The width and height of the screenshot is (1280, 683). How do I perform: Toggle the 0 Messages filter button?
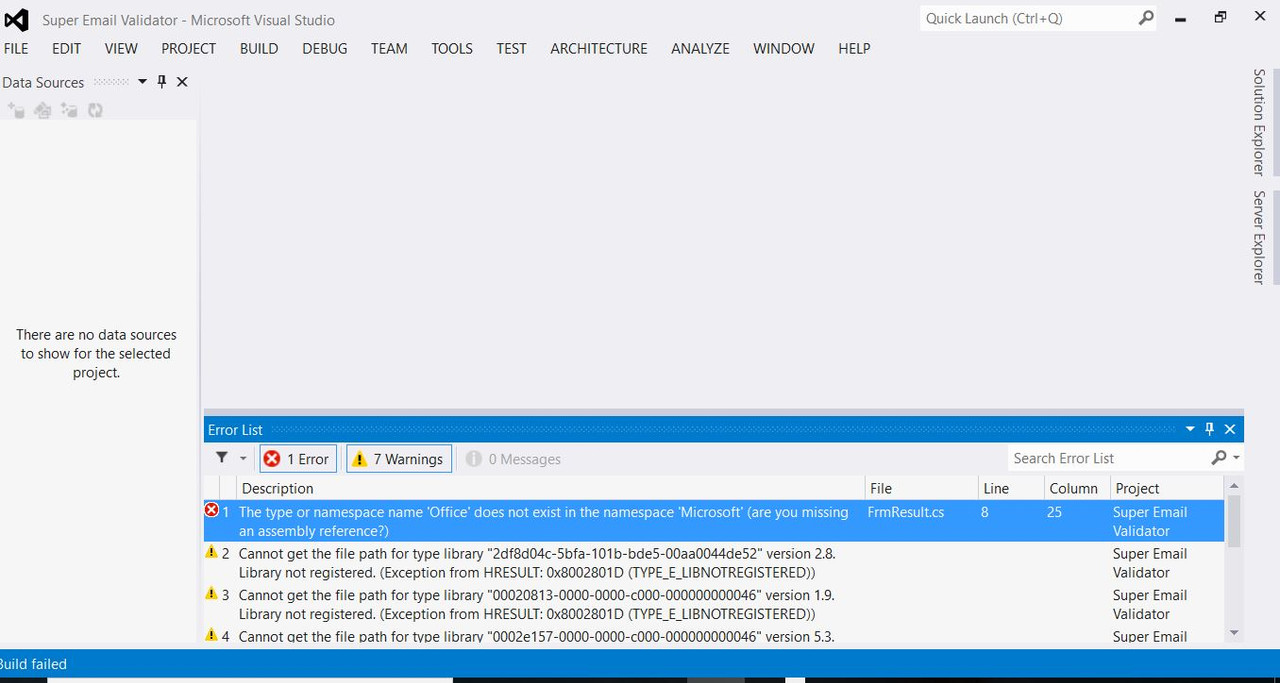(514, 459)
